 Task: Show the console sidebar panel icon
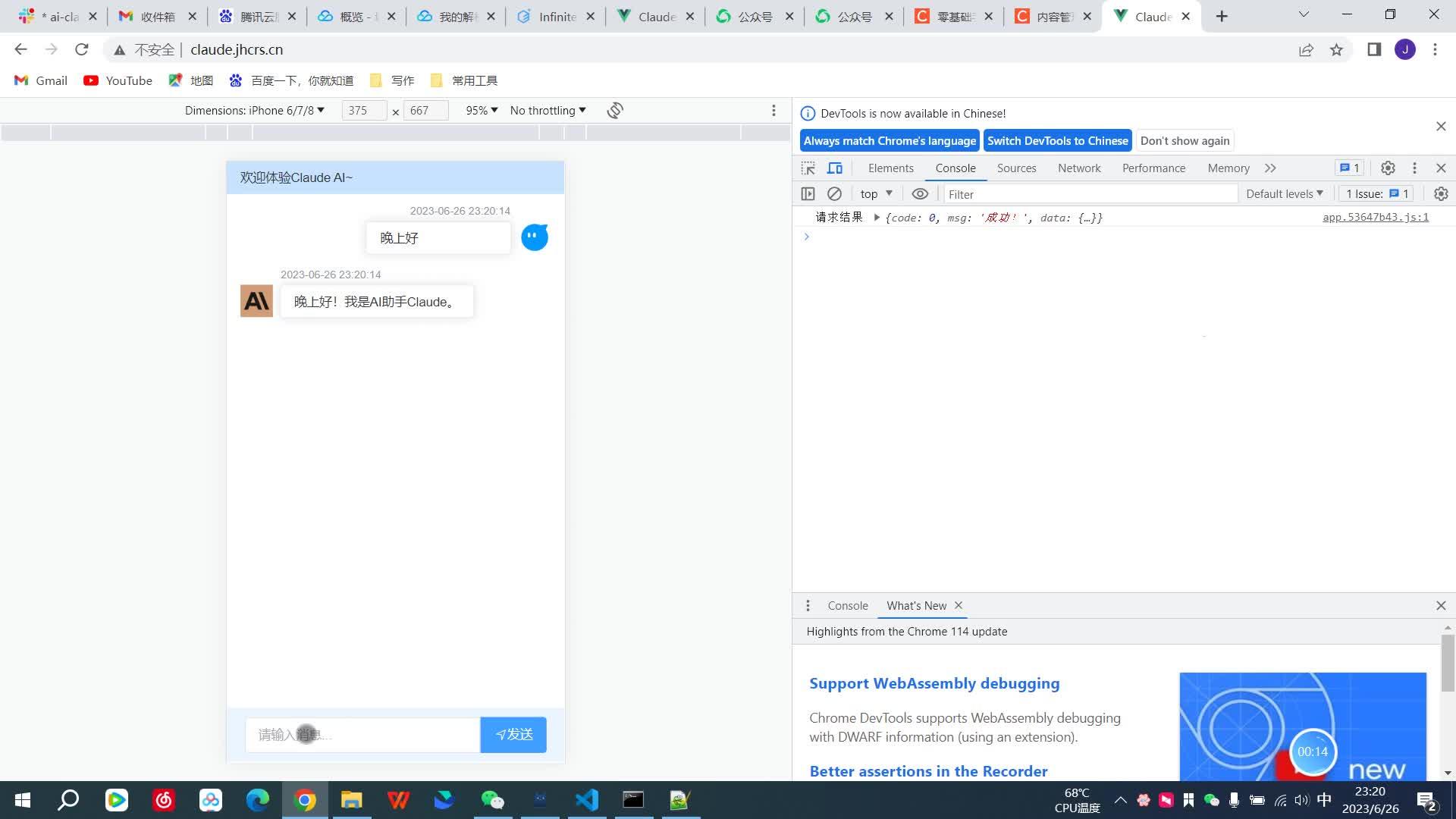point(808,194)
